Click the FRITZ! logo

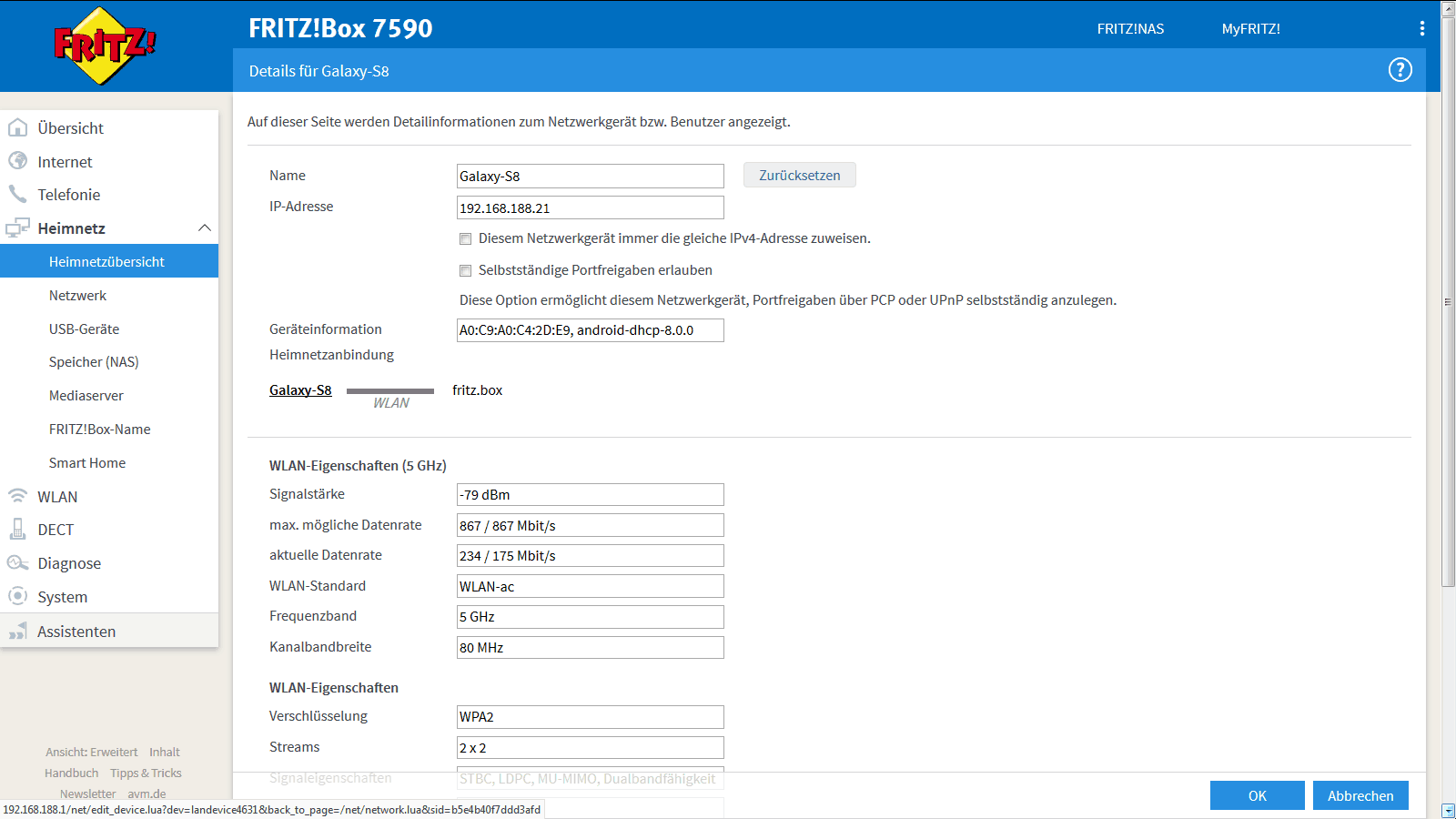105,45
